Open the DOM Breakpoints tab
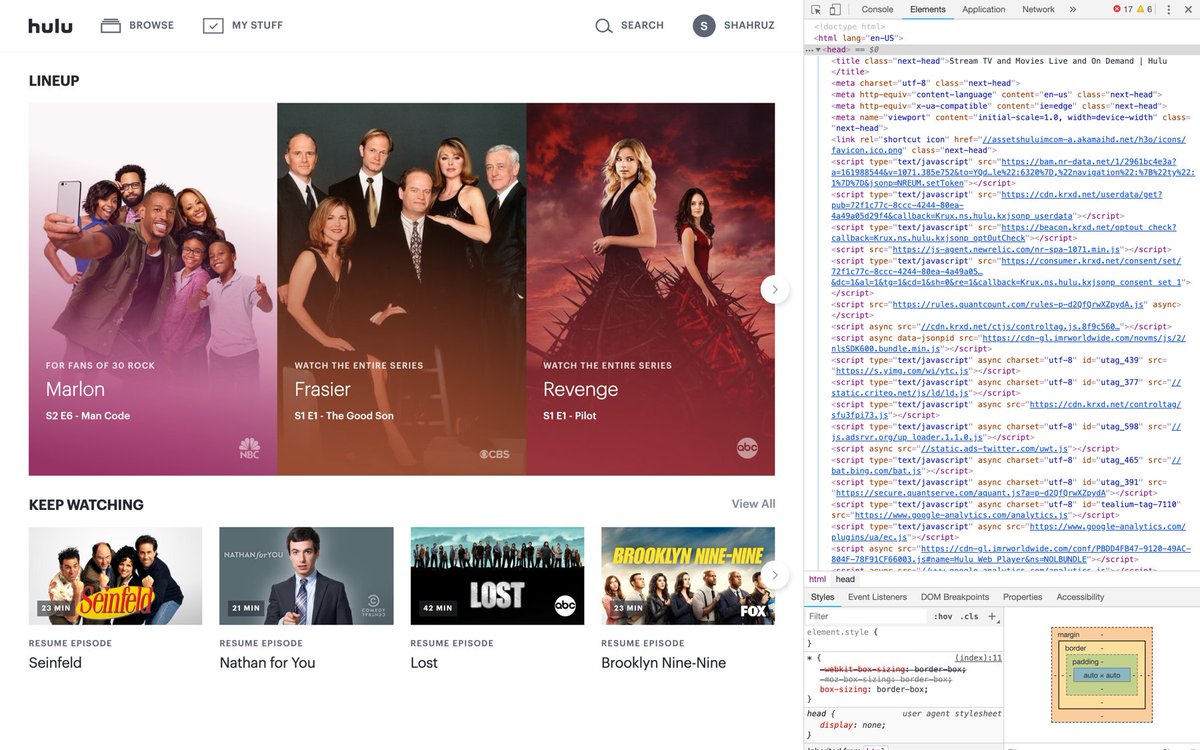Image resolution: width=1200 pixels, height=750 pixels. point(955,597)
